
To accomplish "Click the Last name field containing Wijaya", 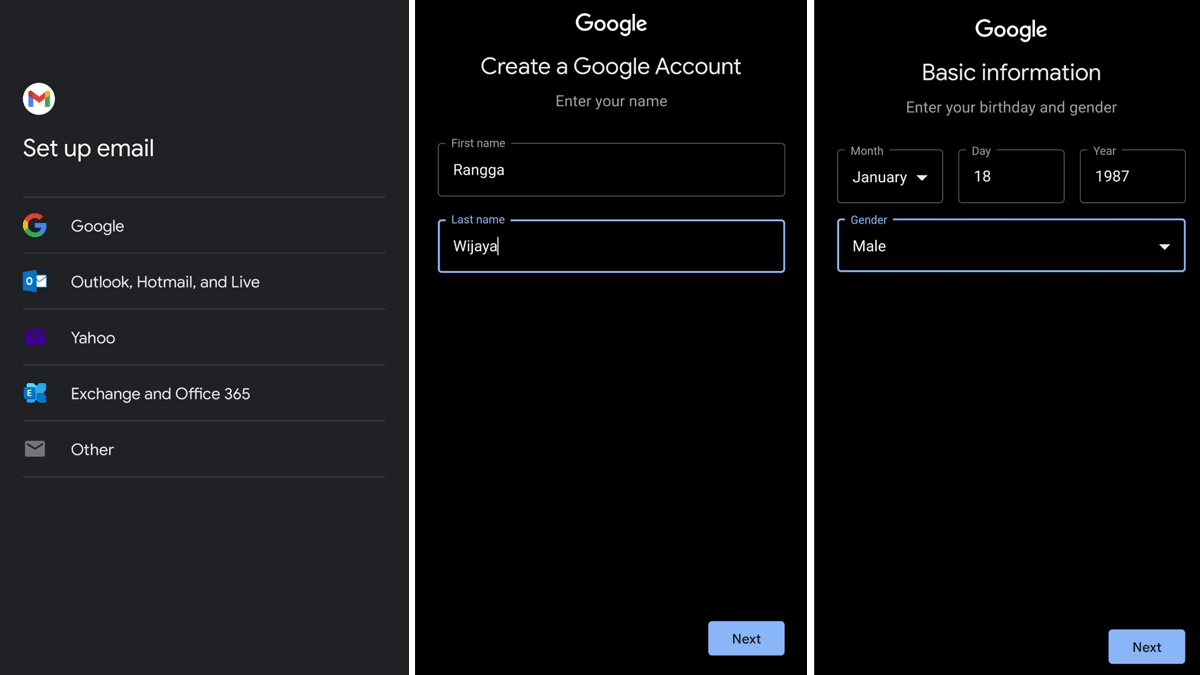I will [610, 245].
